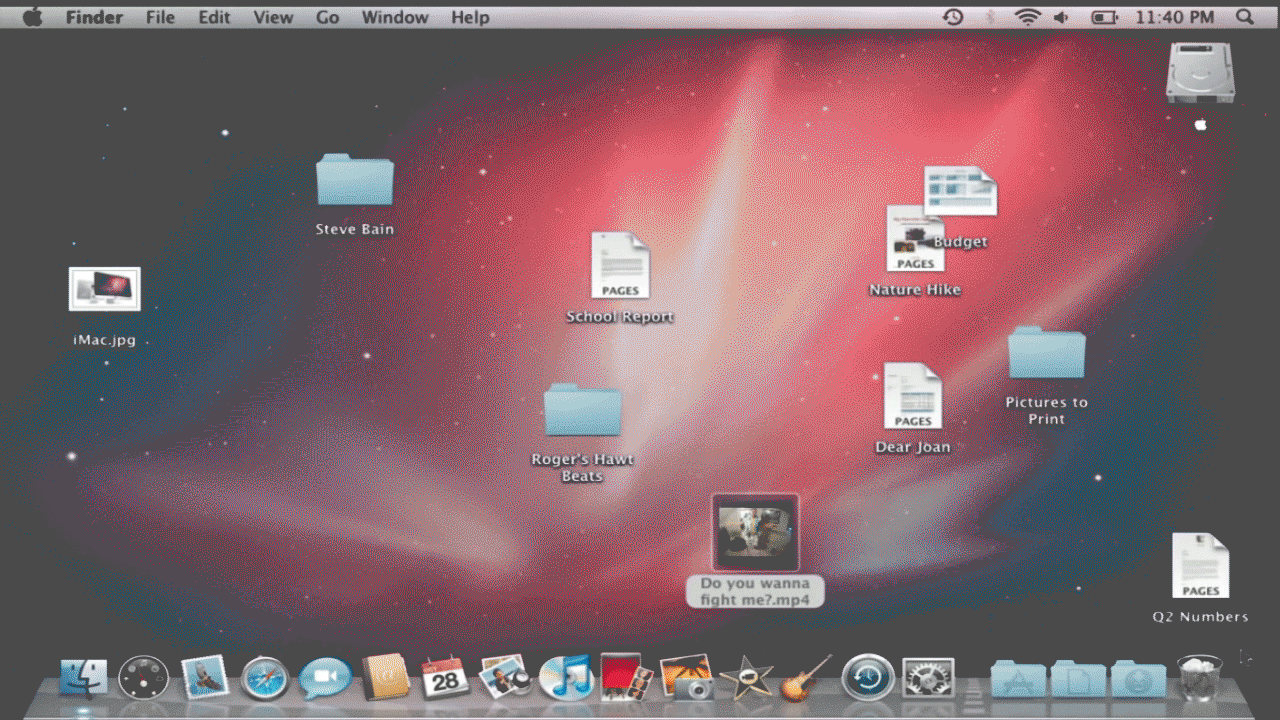Launch Mail from the Dock
Screen dimensions: 1280x720
click(204, 676)
